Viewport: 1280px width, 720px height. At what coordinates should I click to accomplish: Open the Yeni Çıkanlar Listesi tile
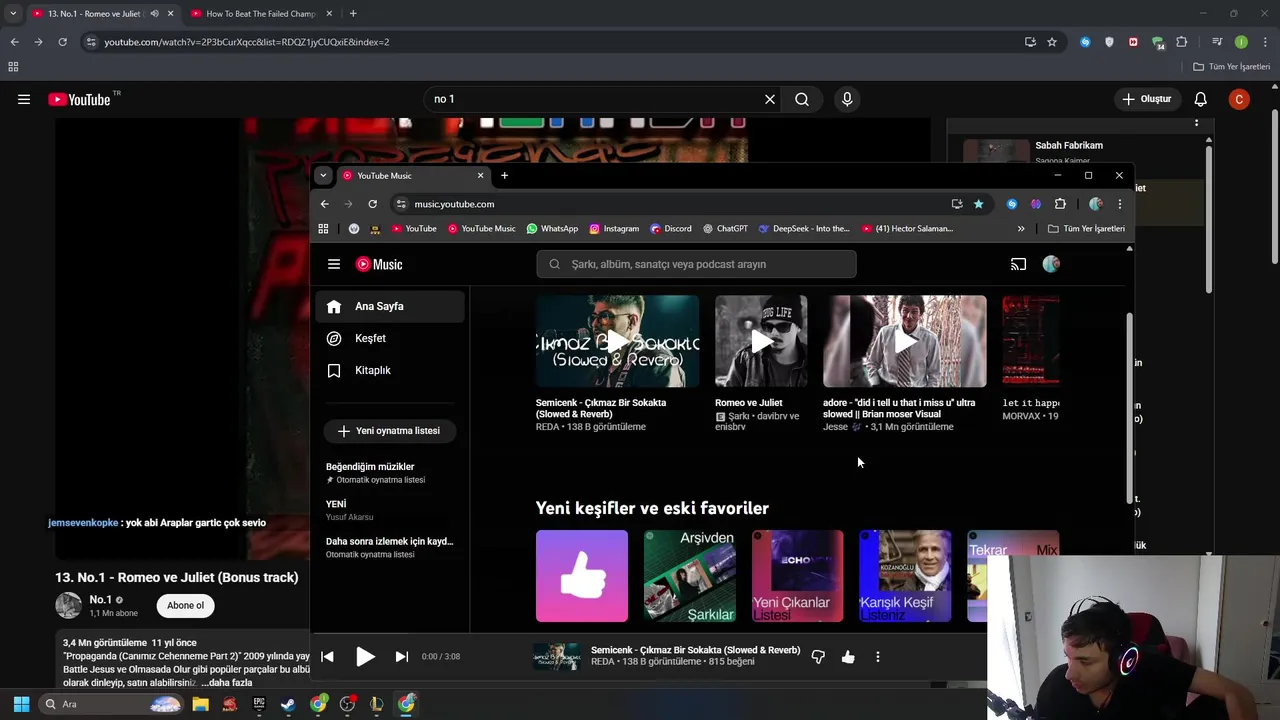[797, 576]
